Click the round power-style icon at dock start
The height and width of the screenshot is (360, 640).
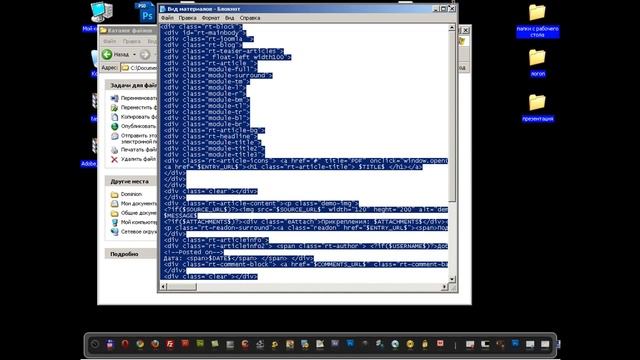pos(95,344)
